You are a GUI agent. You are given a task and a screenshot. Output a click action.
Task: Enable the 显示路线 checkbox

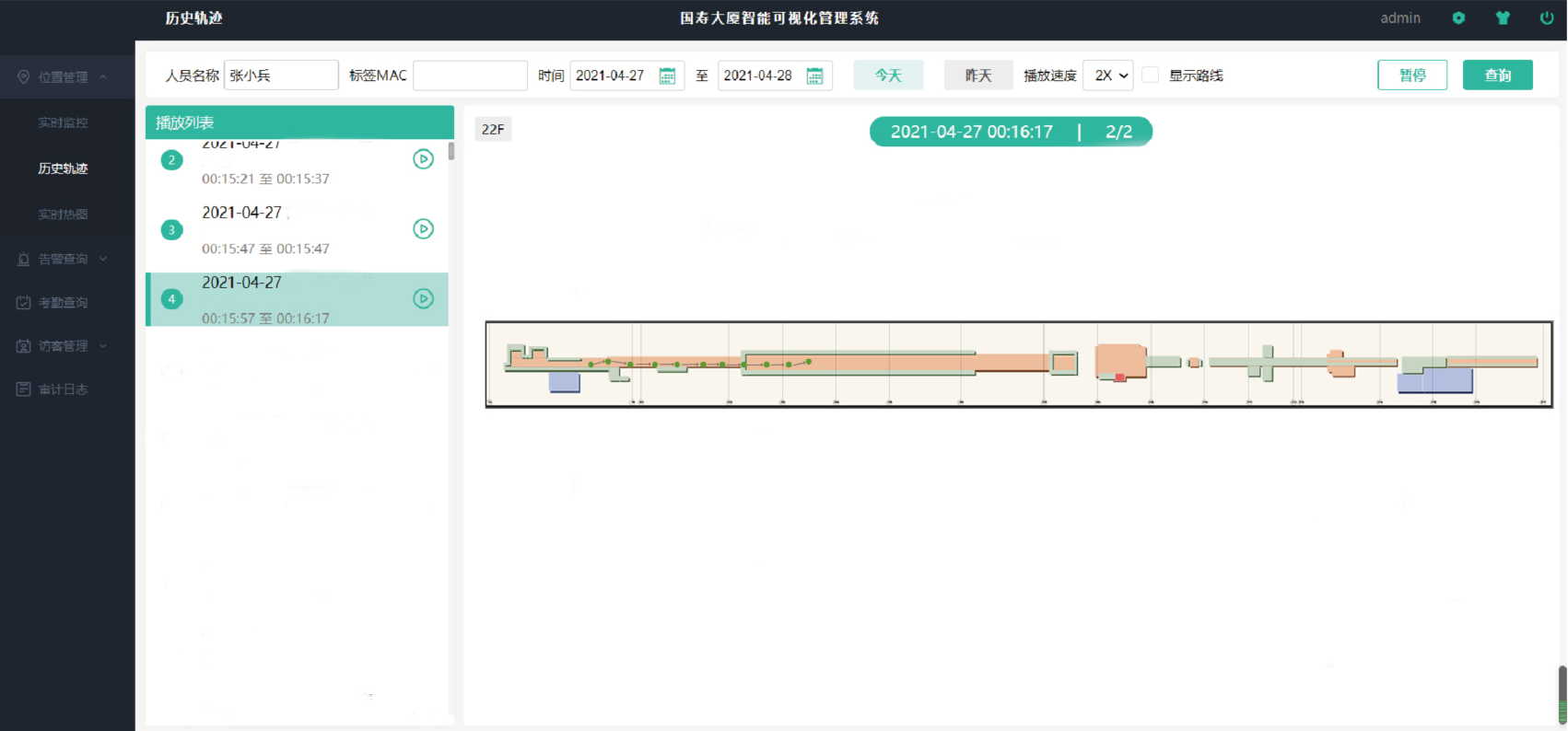point(1150,75)
